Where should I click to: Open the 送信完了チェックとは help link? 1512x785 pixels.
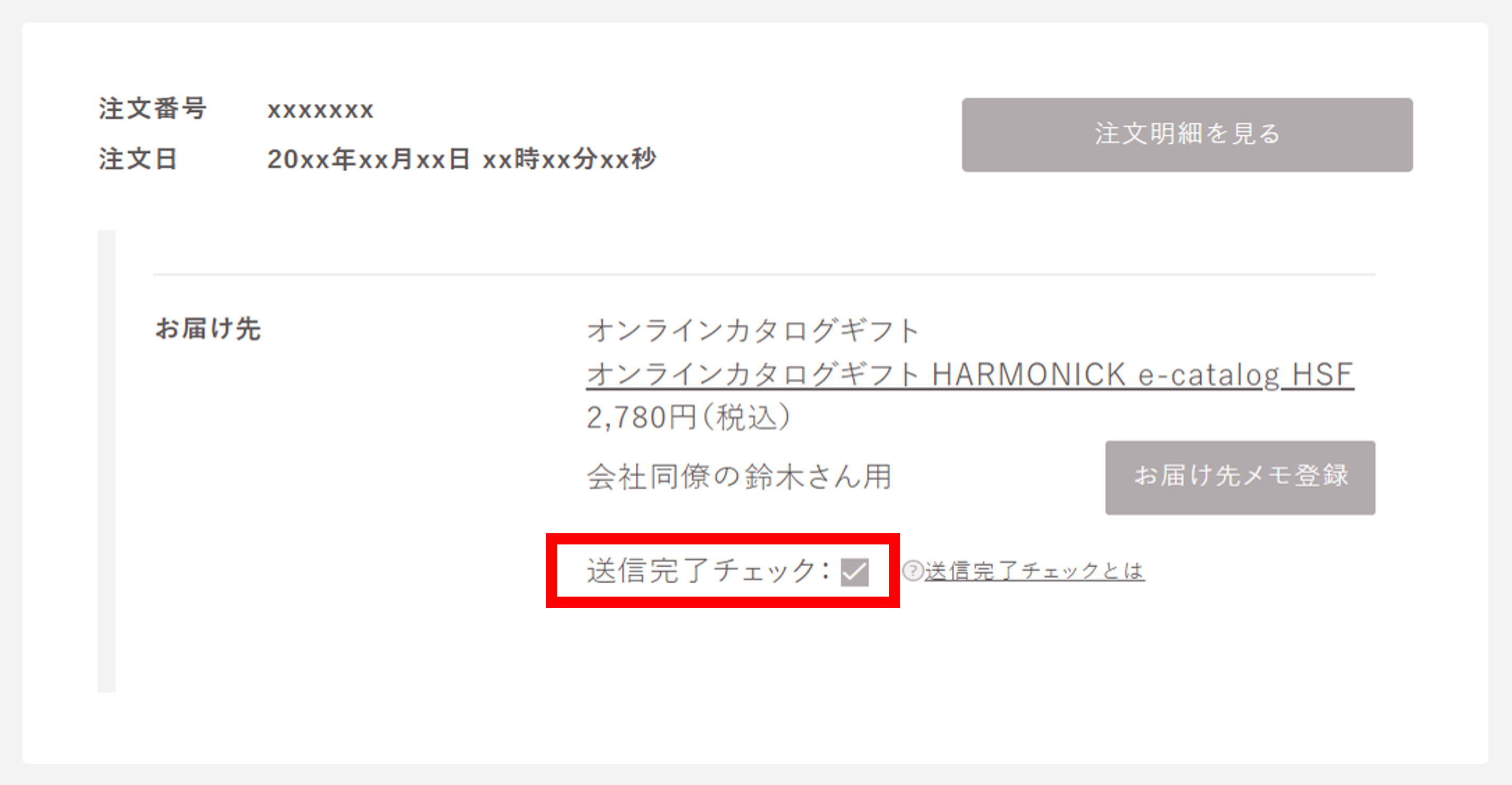click(x=1035, y=571)
